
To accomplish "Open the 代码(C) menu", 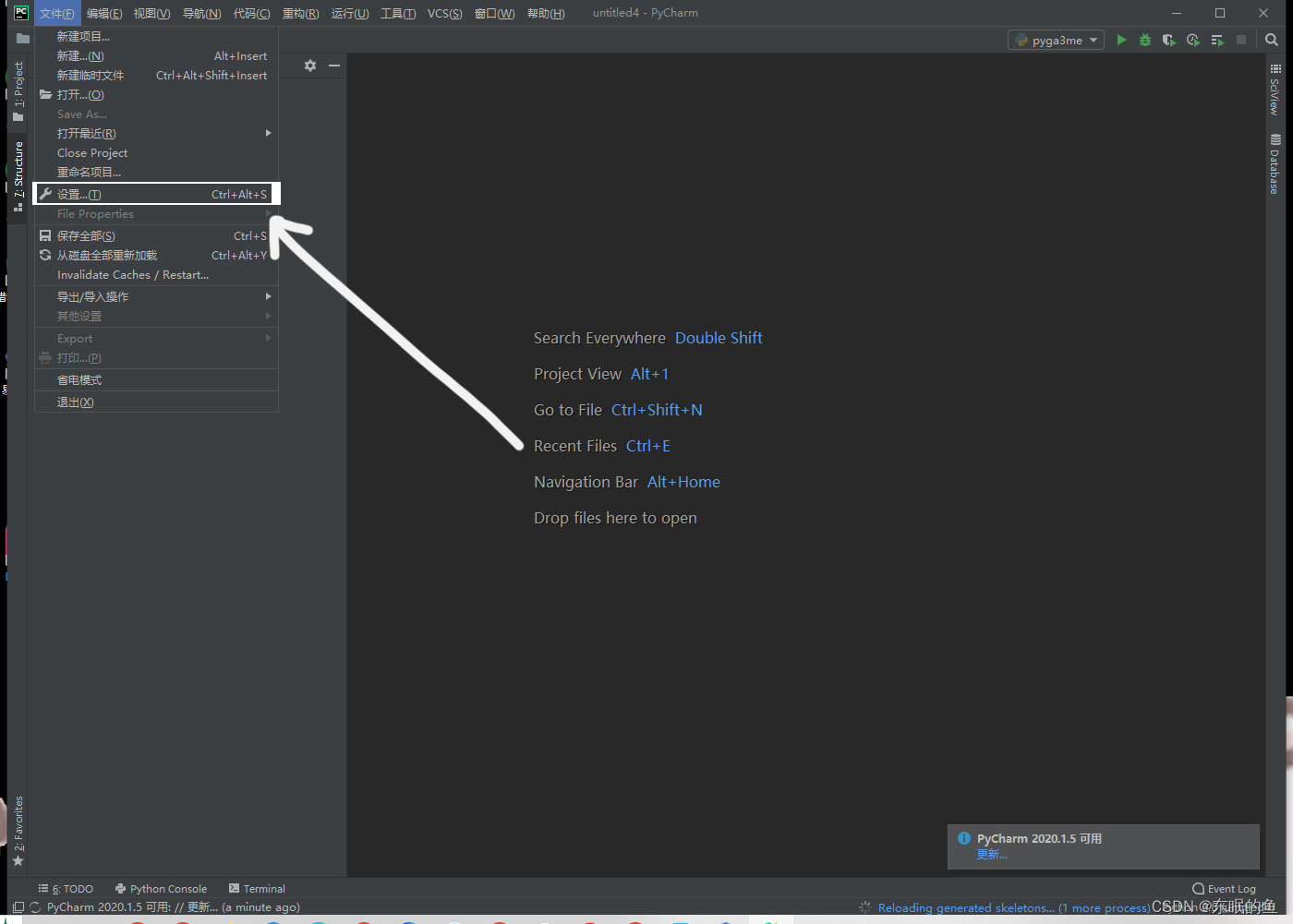I will point(252,13).
